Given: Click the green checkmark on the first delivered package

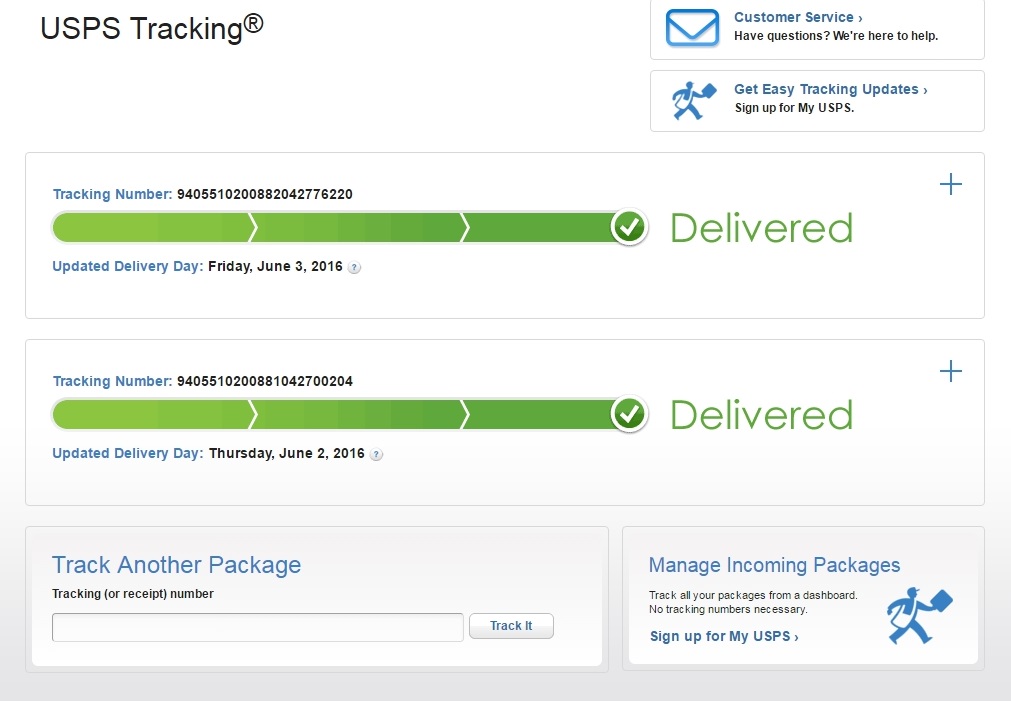Looking at the screenshot, I should click(629, 228).
